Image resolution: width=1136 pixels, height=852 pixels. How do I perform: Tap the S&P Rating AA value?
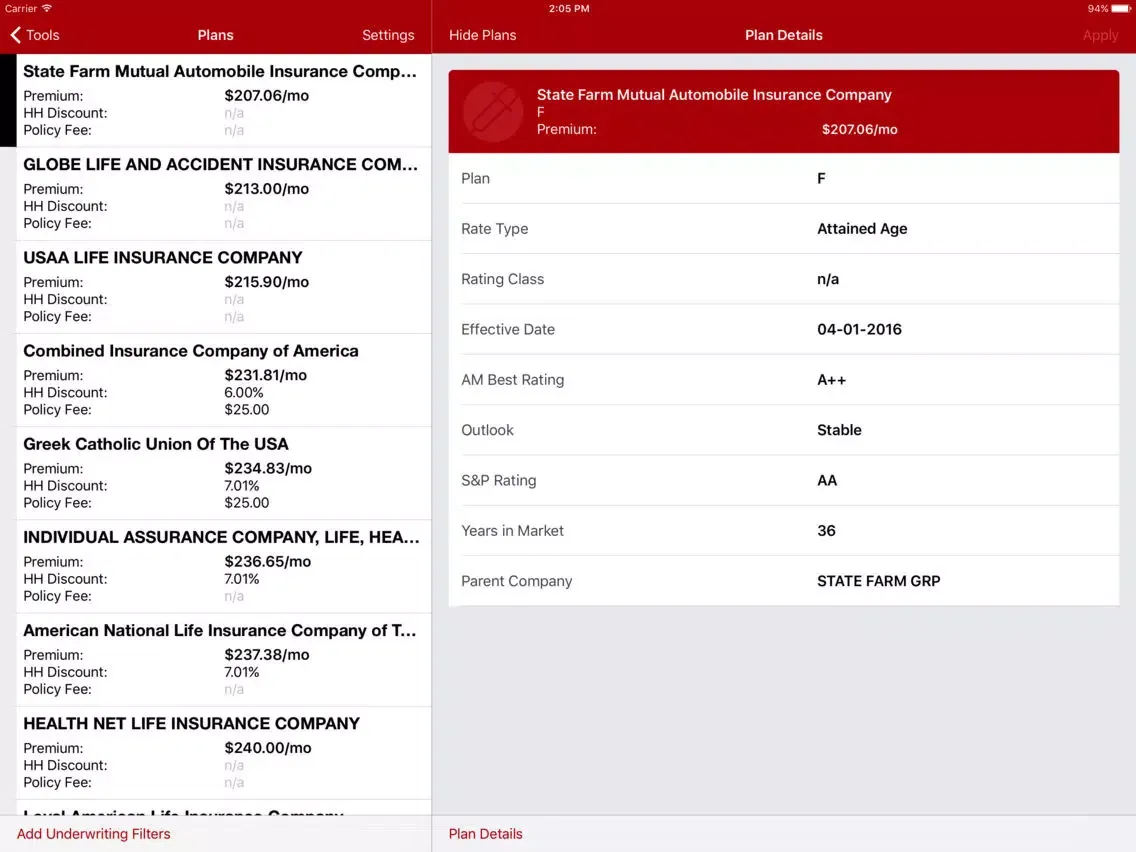pos(827,480)
